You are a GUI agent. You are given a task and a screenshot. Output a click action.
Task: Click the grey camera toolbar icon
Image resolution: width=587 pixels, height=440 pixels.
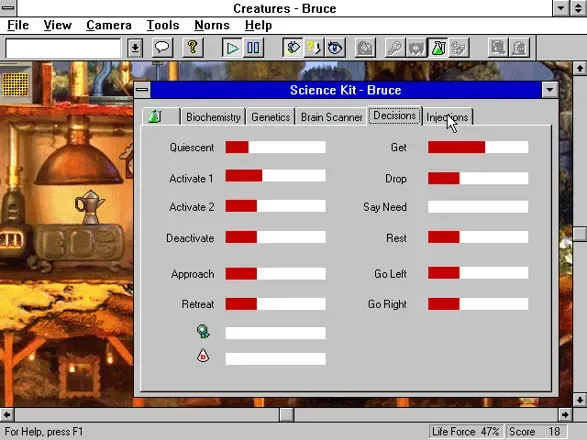(x=365, y=48)
